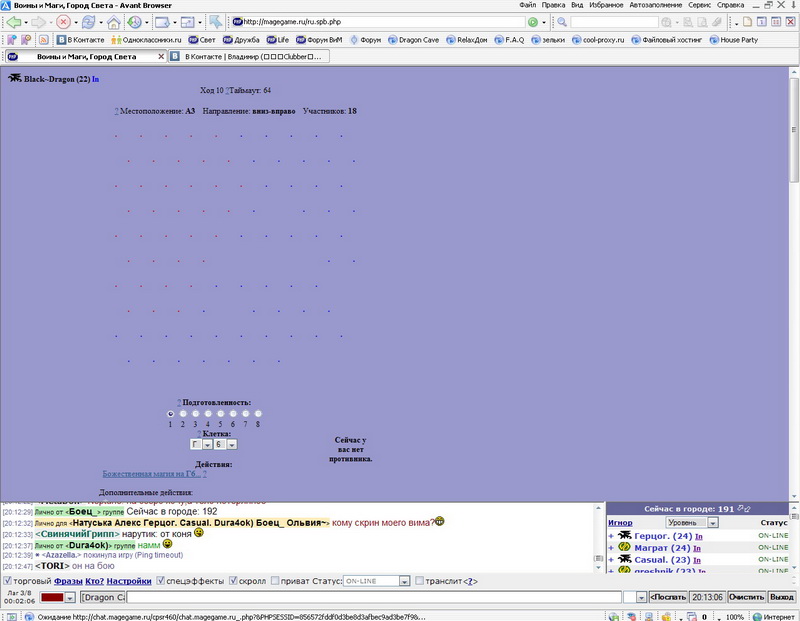Click the mouse-pointer tool icon in the toolbar
800x621 pixels.
pos(216,22)
